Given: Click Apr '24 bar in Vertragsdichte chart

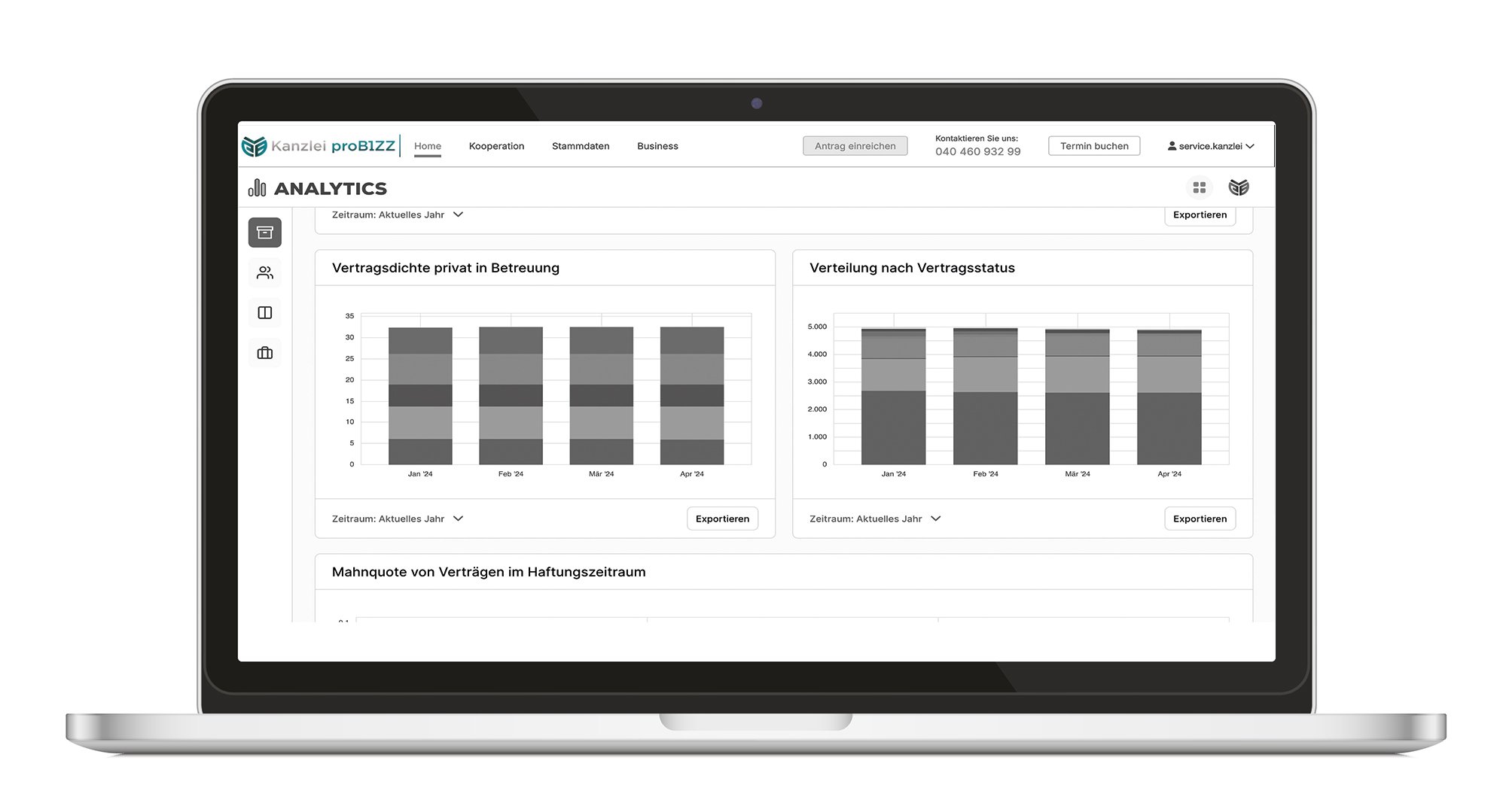Looking at the screenshot, I should pyautogui.click(x=692, y=396).
